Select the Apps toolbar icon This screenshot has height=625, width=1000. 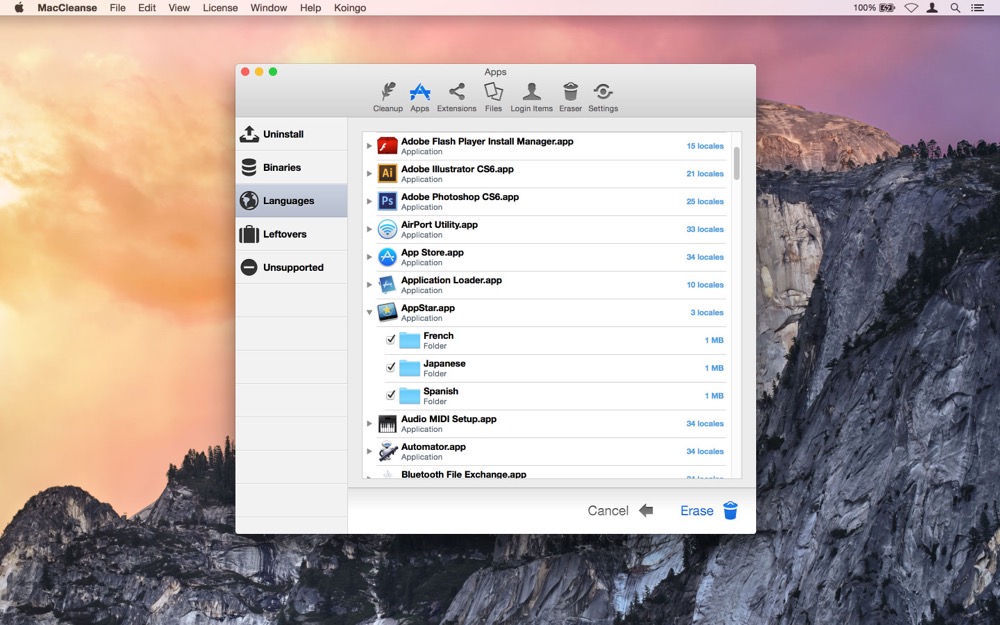420,98
